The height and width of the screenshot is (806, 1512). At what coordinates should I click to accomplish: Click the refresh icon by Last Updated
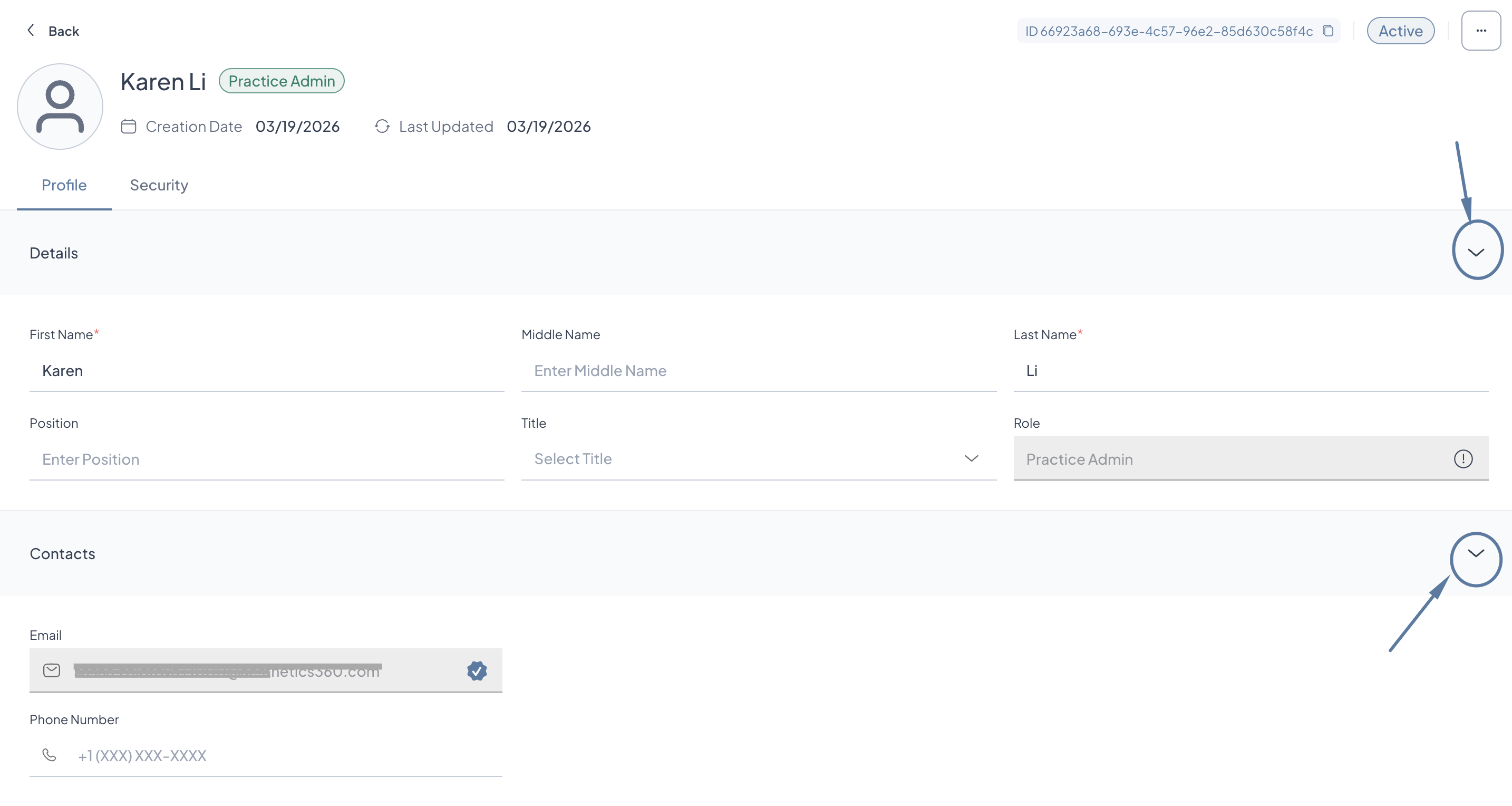click(382, 126)
